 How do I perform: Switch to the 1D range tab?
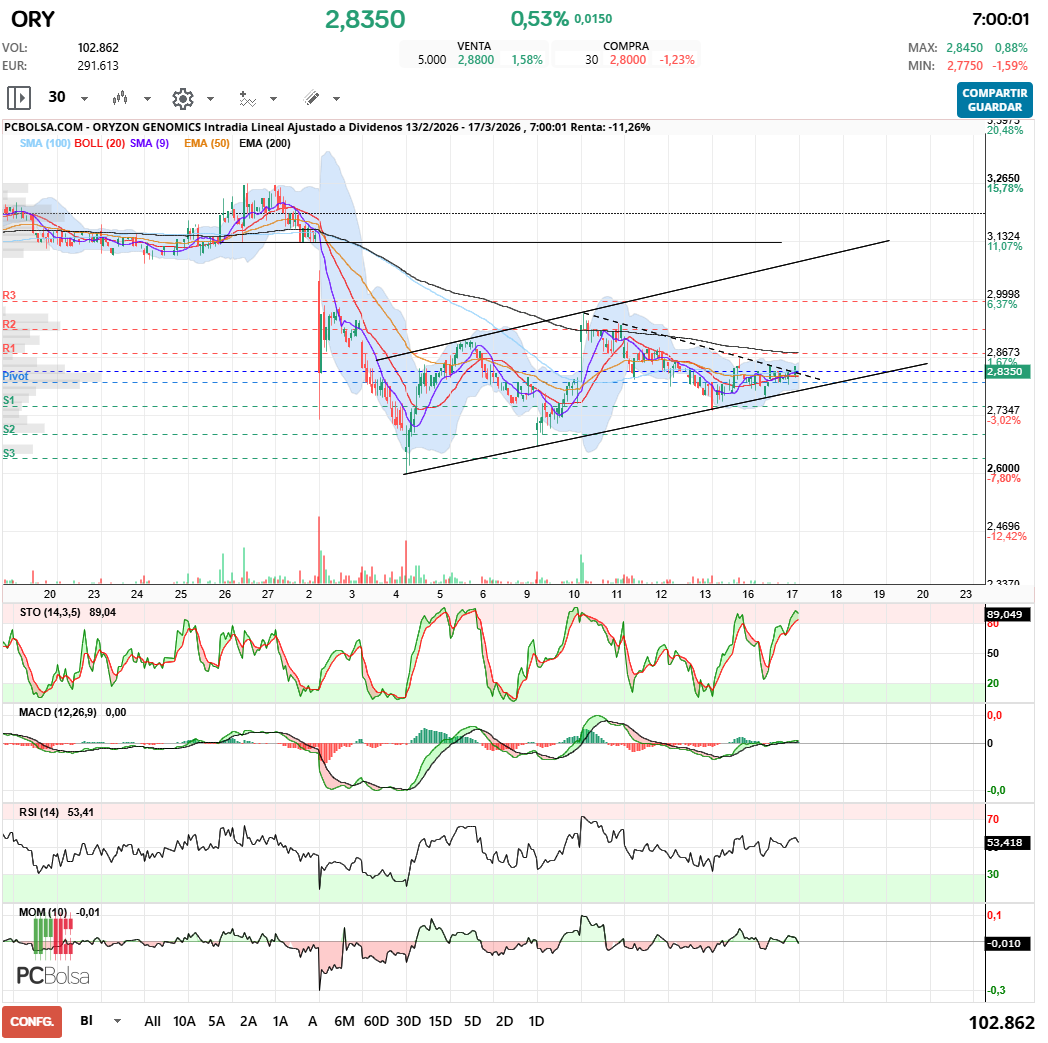[536, 1021]
